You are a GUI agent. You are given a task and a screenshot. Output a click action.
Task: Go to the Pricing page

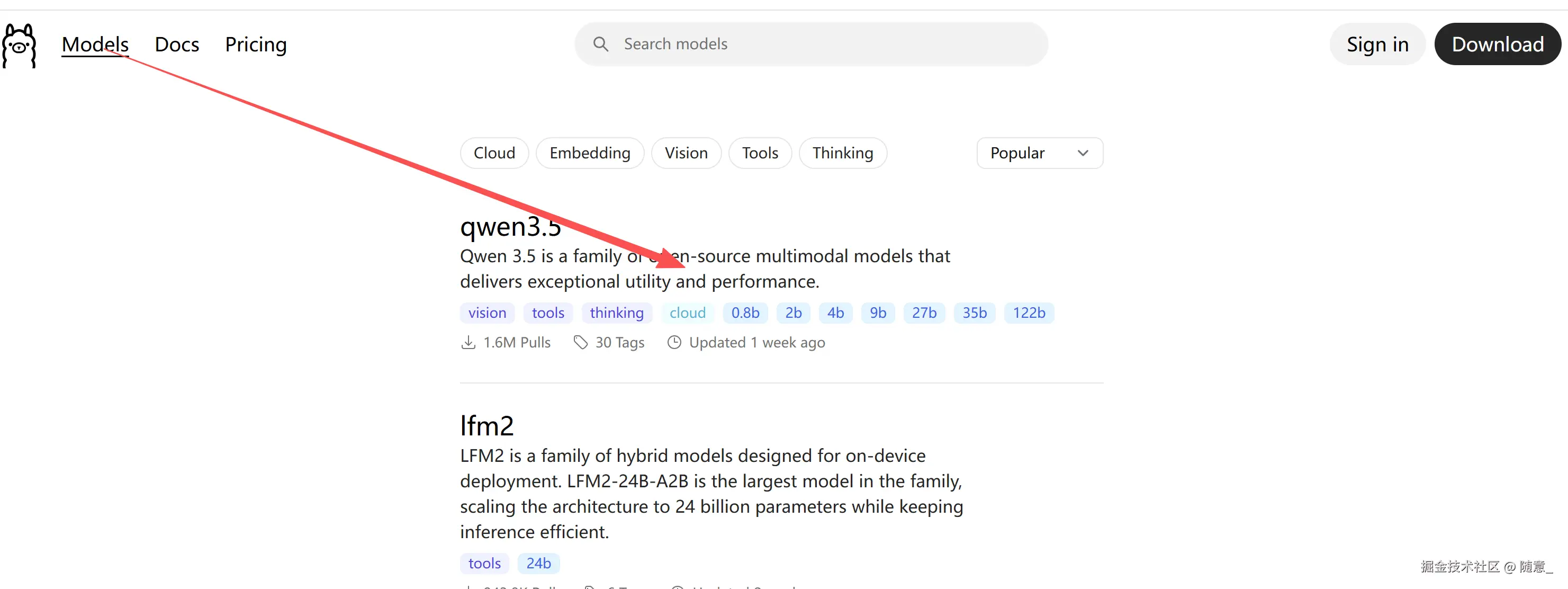click(x=256, y=44)
